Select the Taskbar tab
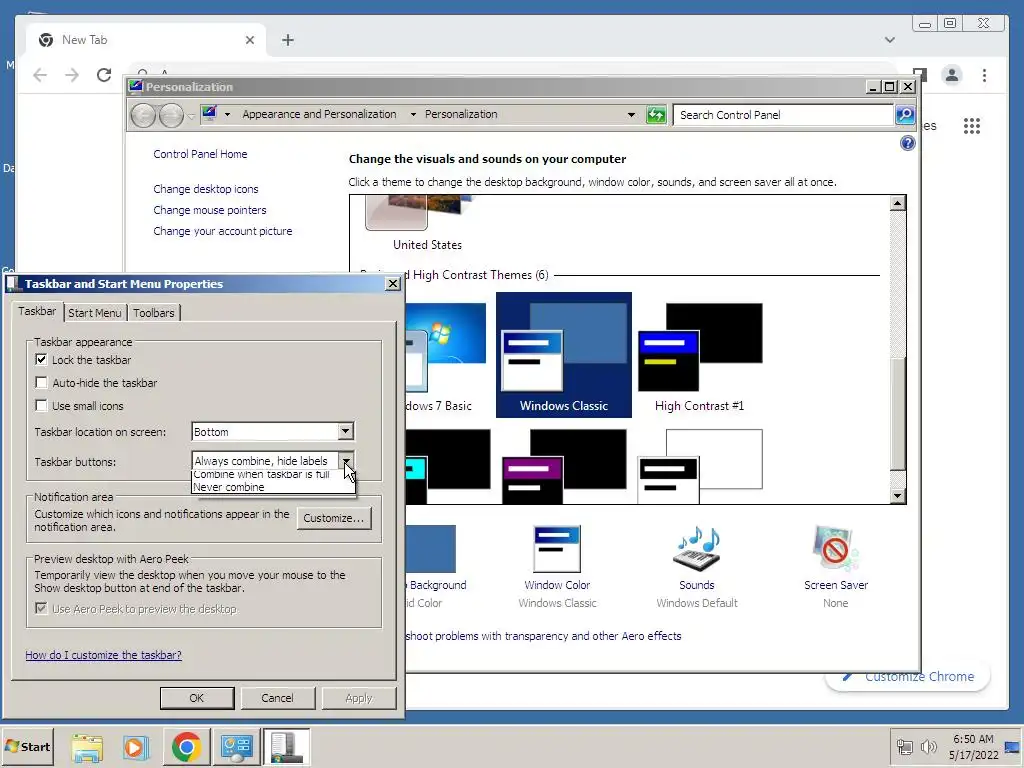Image resolution: width=1024 pixels, height=768 pixels. point(37,312)
